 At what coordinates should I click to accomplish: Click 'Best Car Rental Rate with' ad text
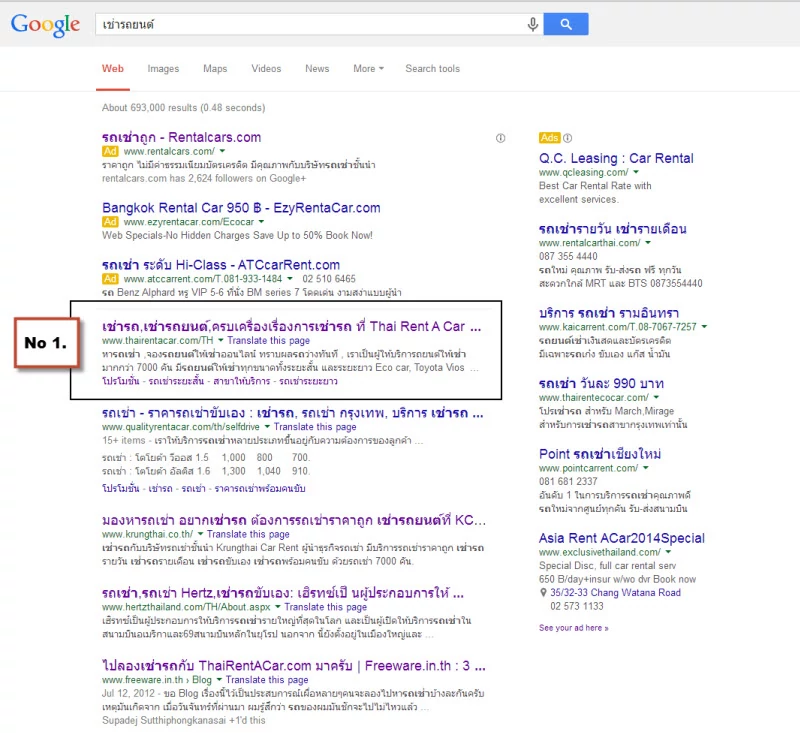pos(595,186)
